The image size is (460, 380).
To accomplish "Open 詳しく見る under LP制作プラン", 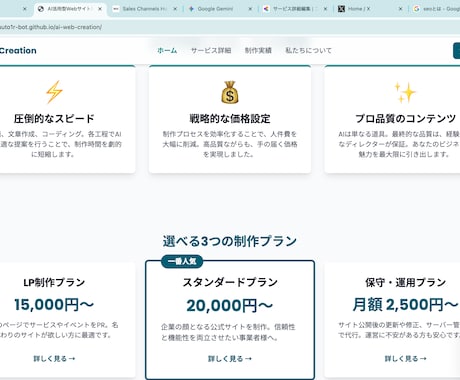I will pyautogui.click(x=54, y=359).
